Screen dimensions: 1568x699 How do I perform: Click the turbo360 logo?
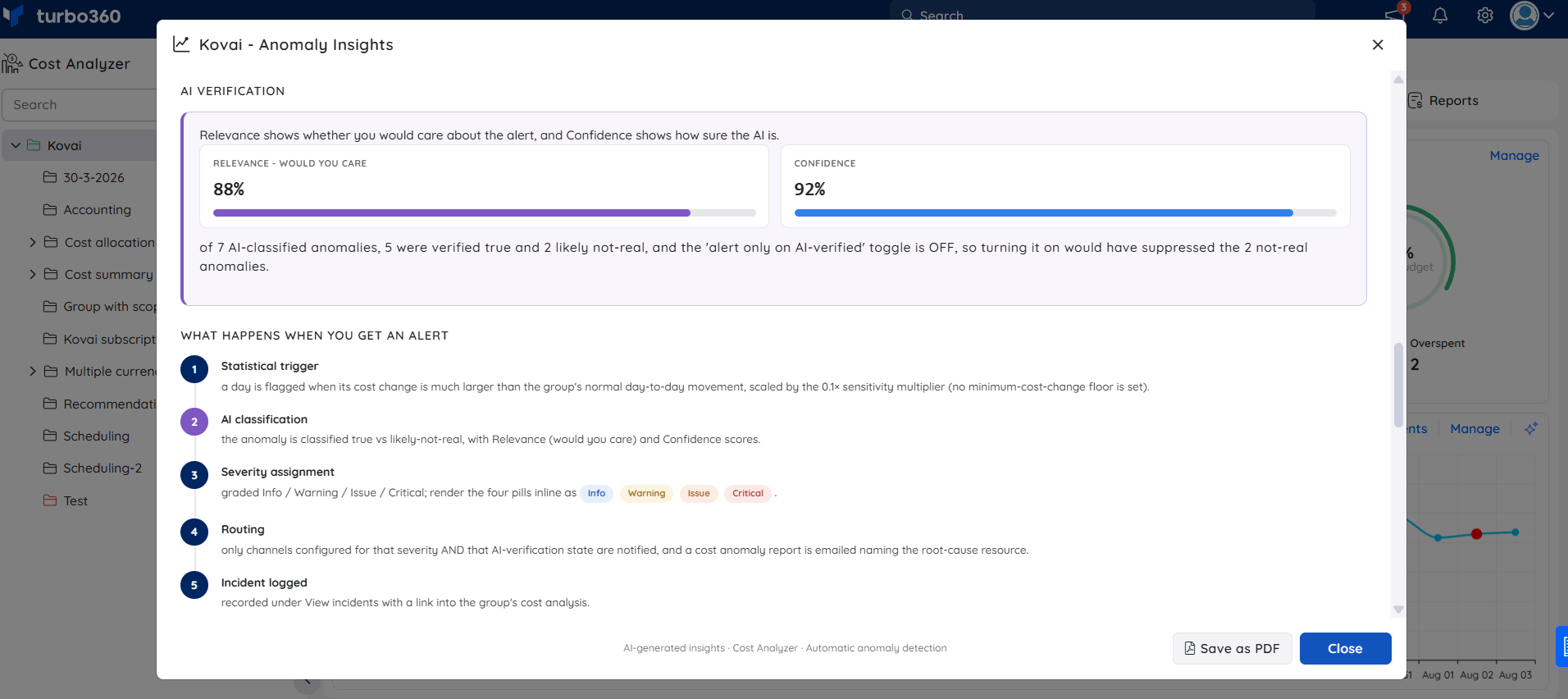(x=62, y=16)
